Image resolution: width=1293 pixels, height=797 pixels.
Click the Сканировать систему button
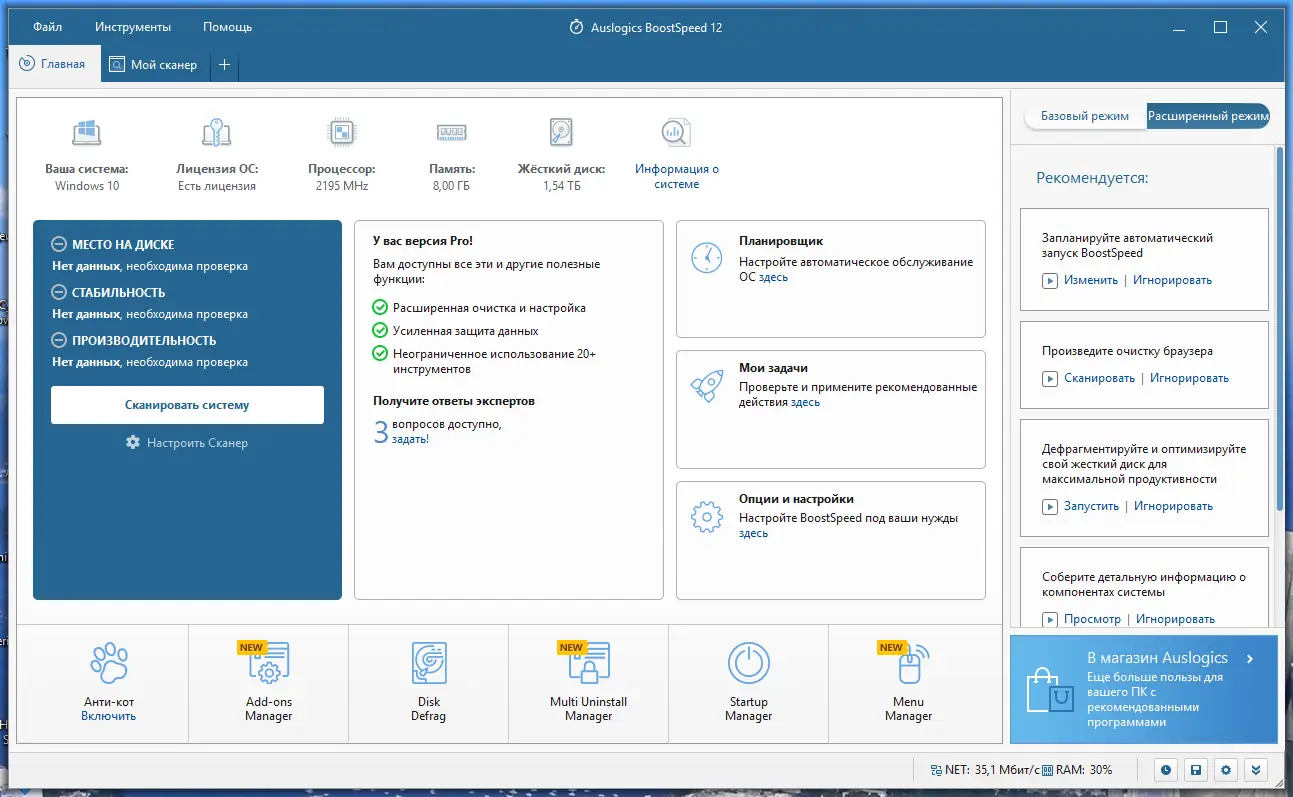coord(187,405)
